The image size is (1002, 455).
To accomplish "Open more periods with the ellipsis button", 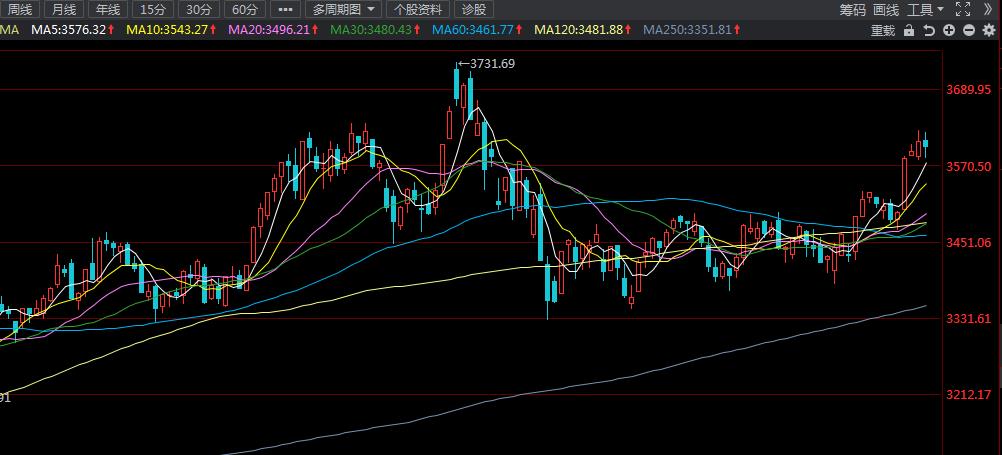I will (285, 9).
